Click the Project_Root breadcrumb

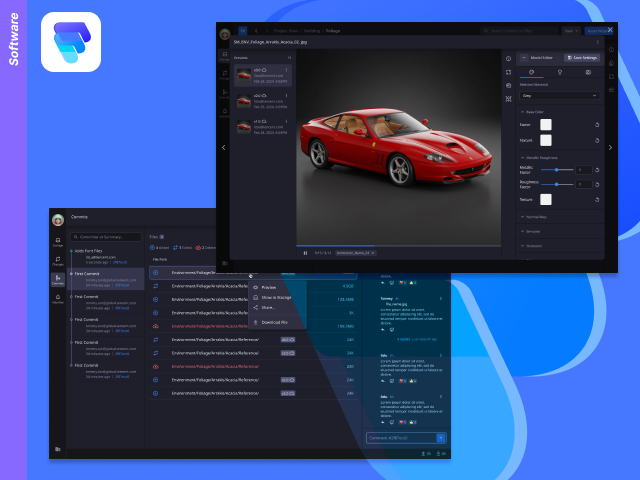pos(286,31)
